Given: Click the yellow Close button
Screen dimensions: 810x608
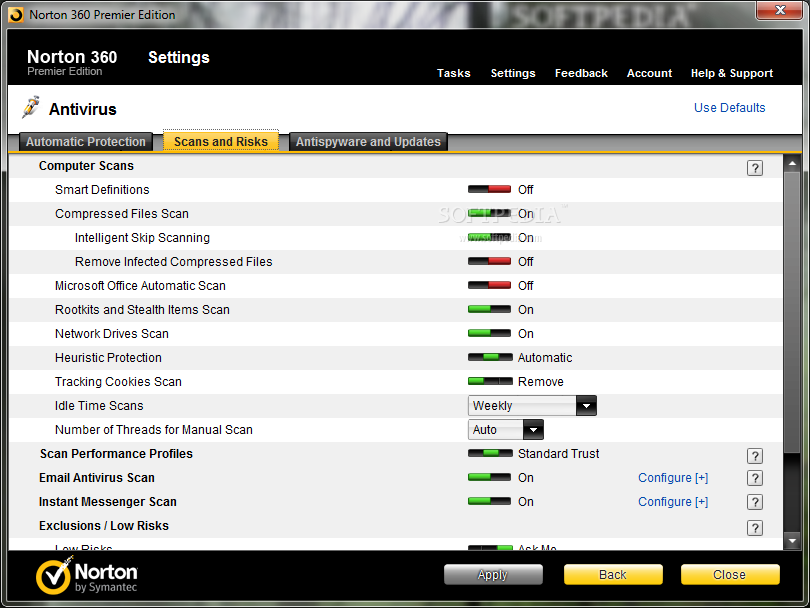Looking at the screenshot, I should pyautogui.click(x=729, y=574).
